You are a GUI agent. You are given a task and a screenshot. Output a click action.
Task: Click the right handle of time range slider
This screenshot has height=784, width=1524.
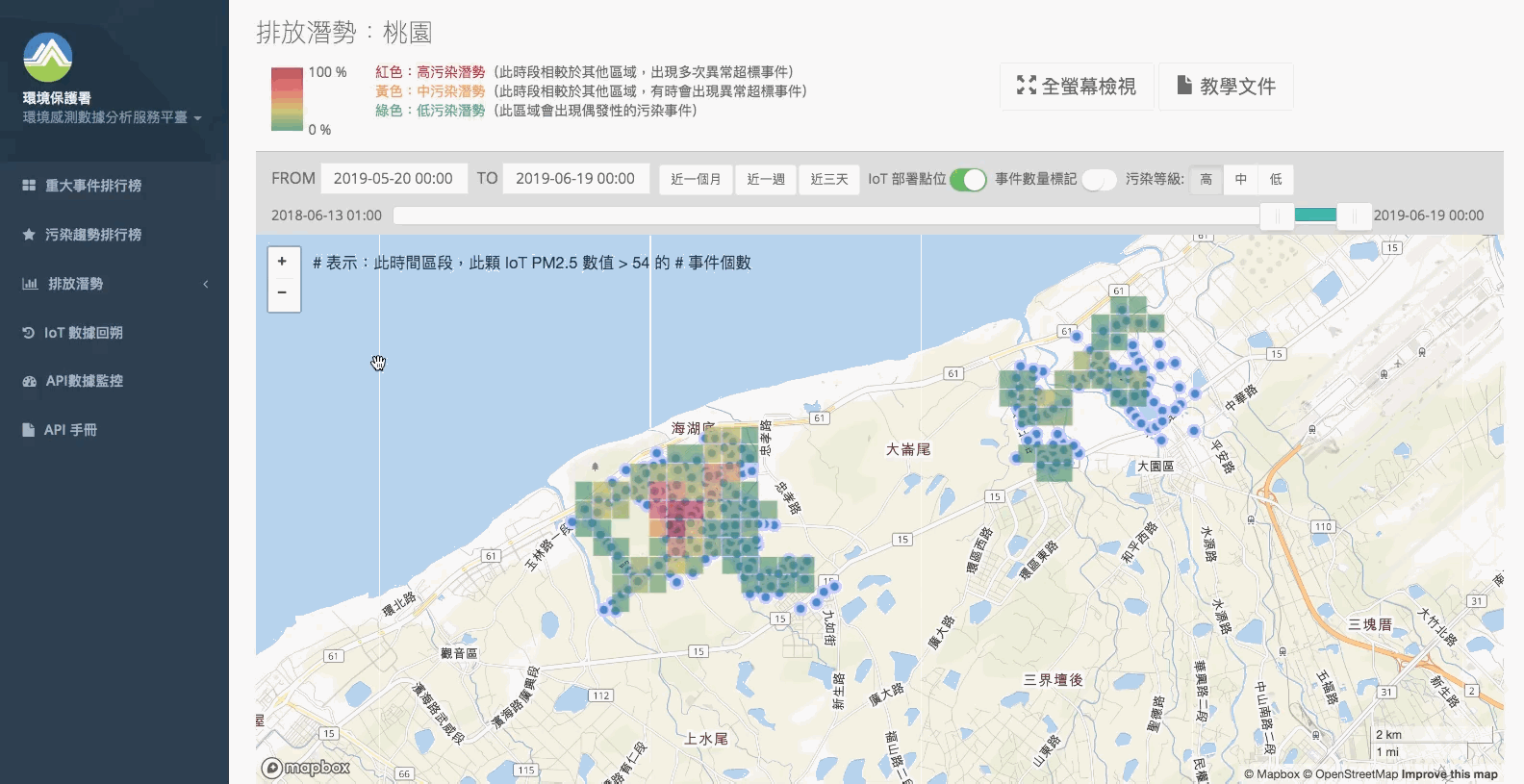click(1354, 215)
